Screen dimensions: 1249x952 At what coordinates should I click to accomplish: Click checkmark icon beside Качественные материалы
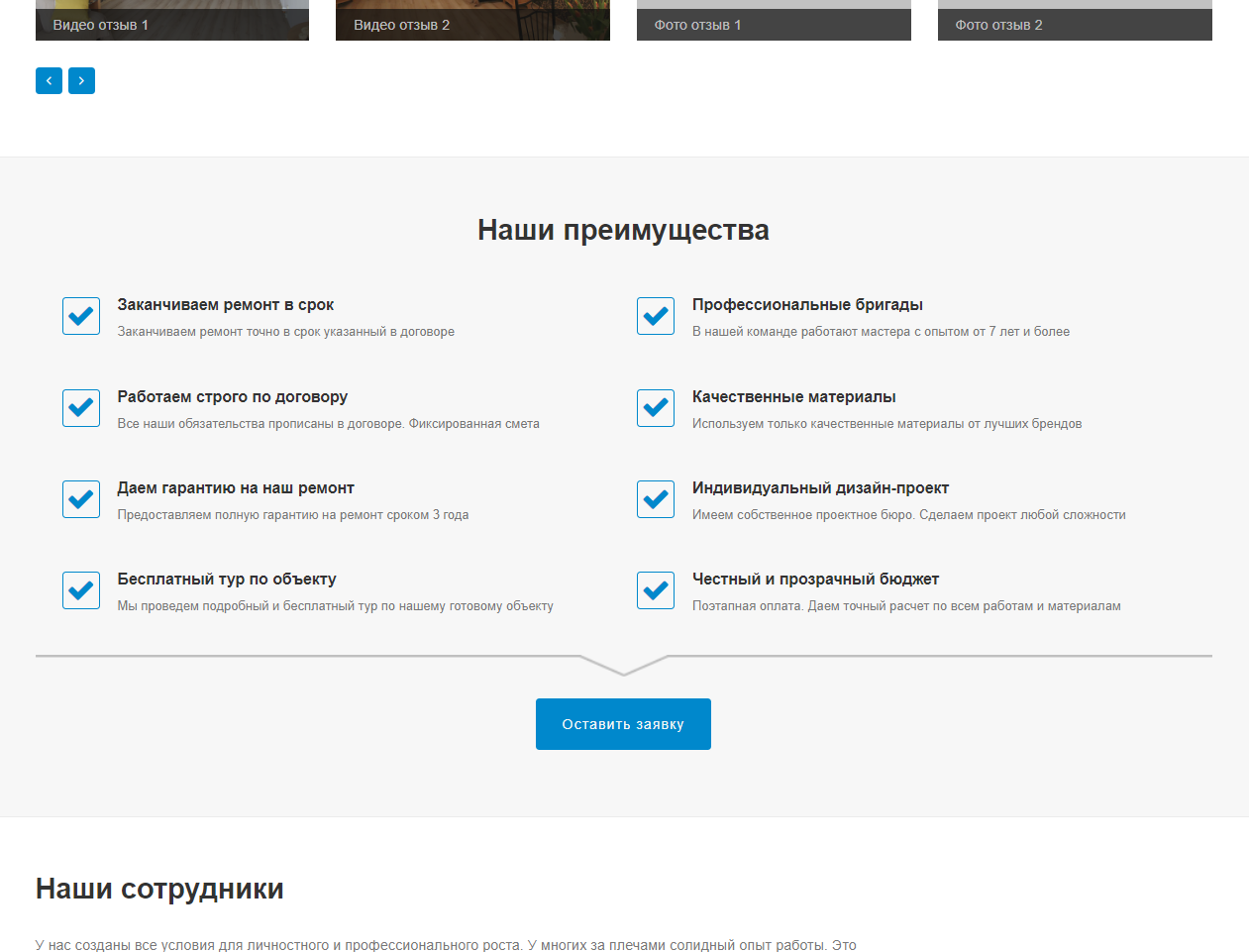point(656,408)
